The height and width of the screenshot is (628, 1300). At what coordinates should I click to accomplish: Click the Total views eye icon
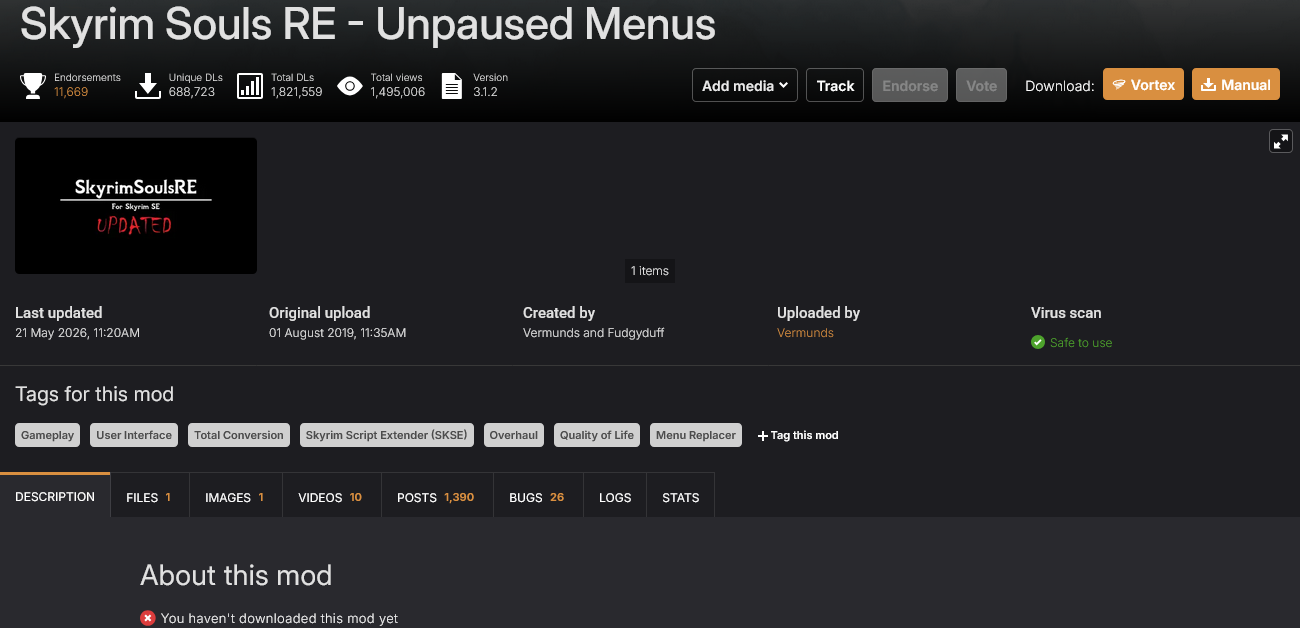pos(349,86)
